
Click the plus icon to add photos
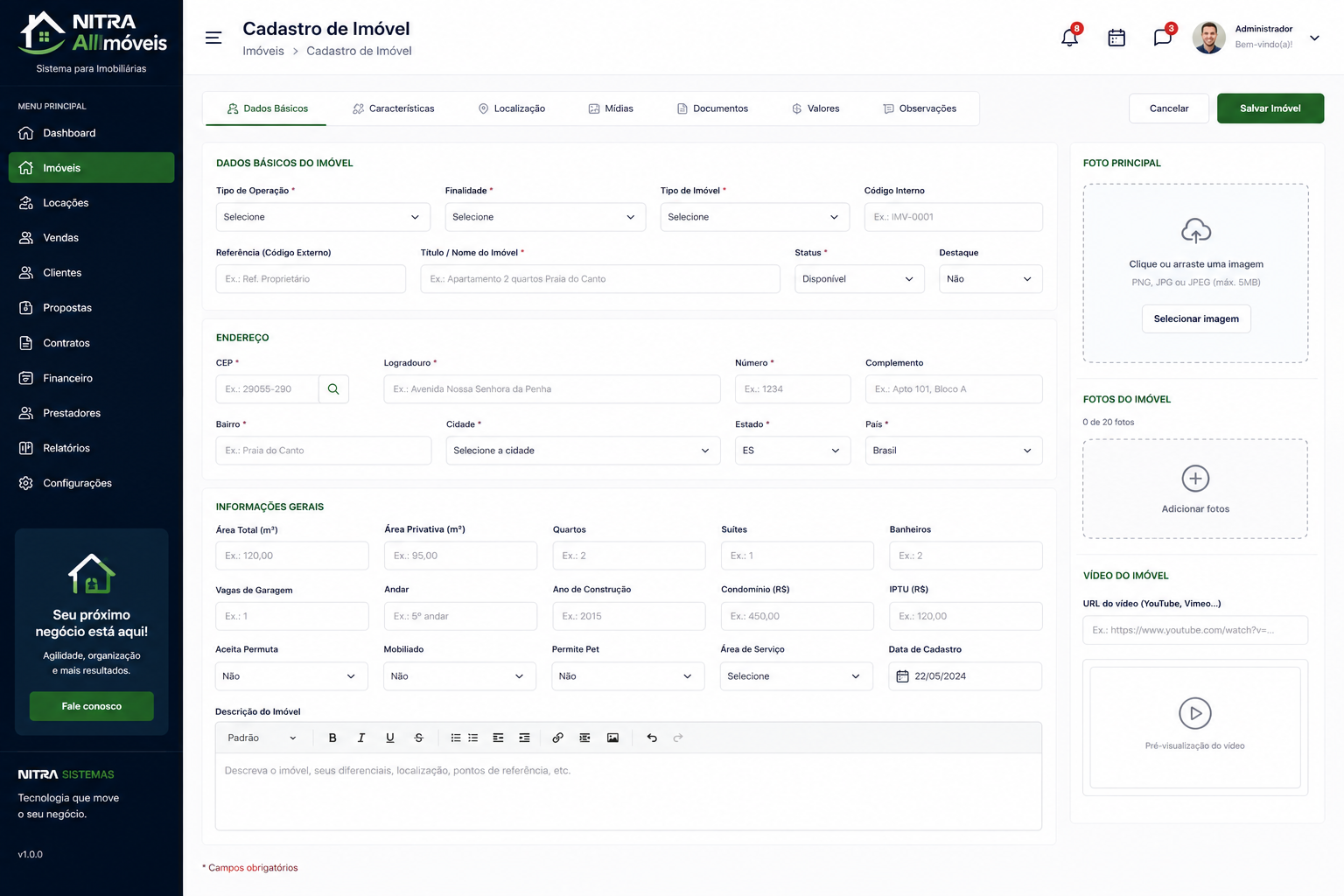pos(1195,479)
